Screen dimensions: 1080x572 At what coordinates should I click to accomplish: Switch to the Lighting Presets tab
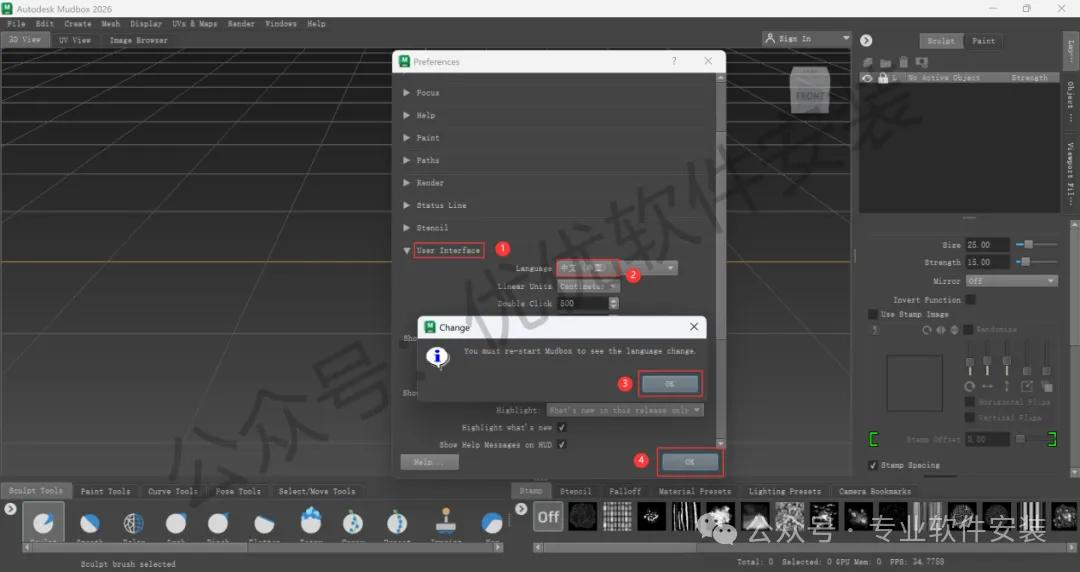[x=785, y=491]
